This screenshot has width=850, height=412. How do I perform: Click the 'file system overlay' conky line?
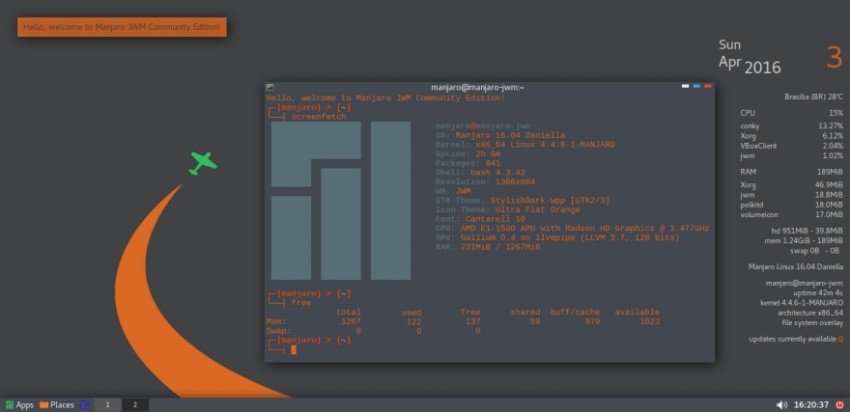[812, 323]
